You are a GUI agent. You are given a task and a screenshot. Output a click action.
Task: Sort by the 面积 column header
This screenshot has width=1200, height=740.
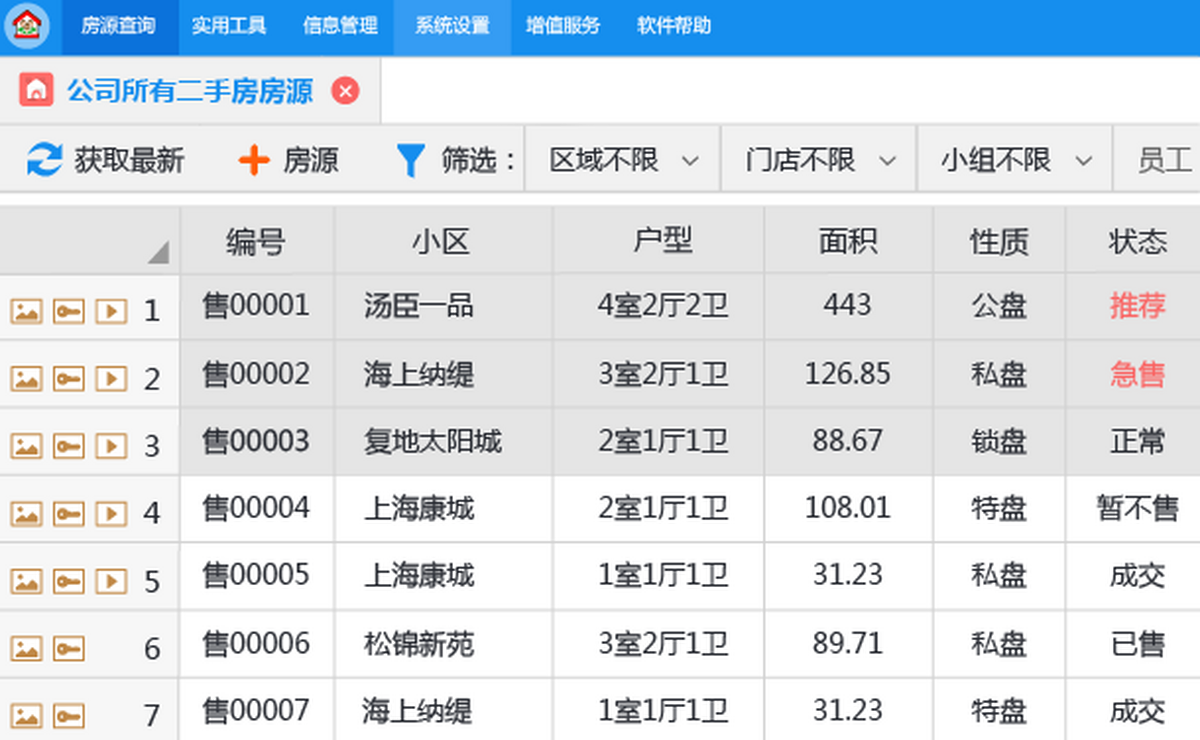(847, 241)
